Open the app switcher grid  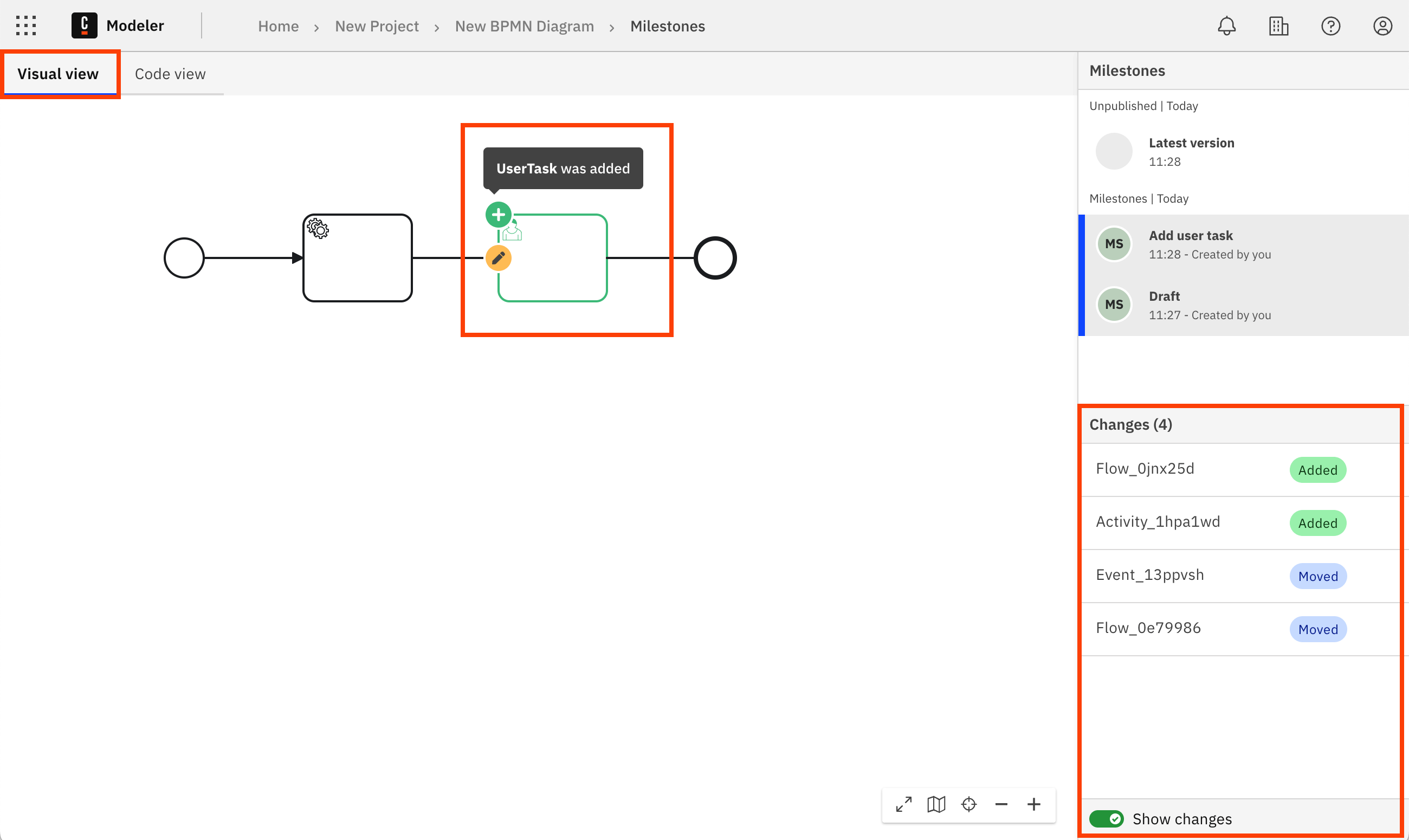[x=25, y=25]
